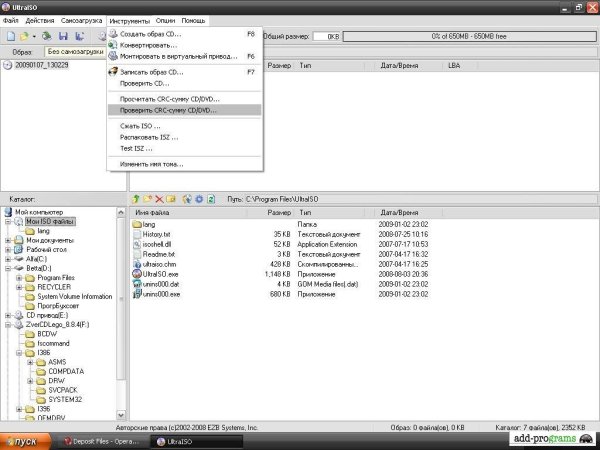
Task: Open the Опции menu
Action: [165, 21]
